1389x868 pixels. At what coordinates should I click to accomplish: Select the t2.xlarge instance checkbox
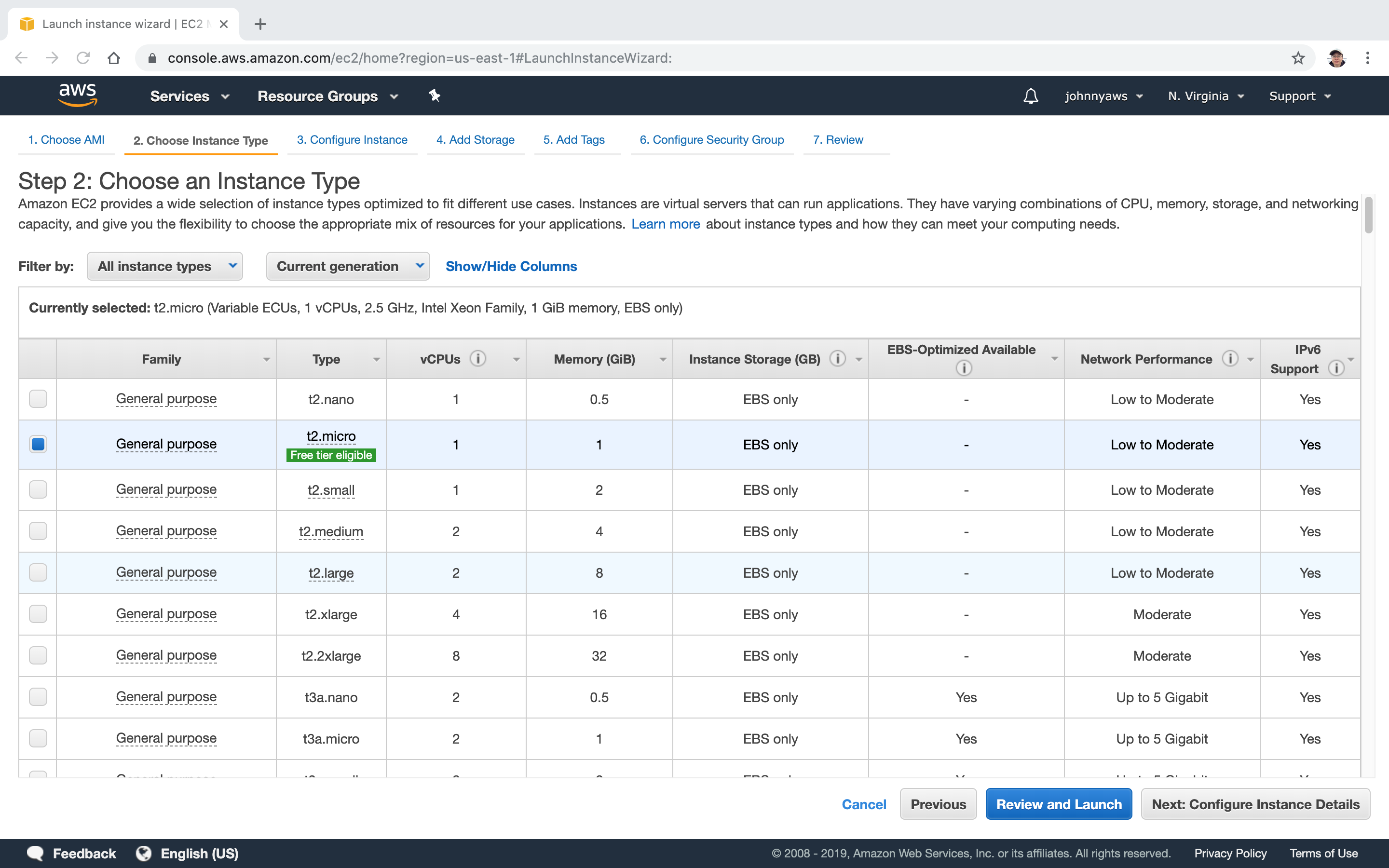(x=38, y=614)
